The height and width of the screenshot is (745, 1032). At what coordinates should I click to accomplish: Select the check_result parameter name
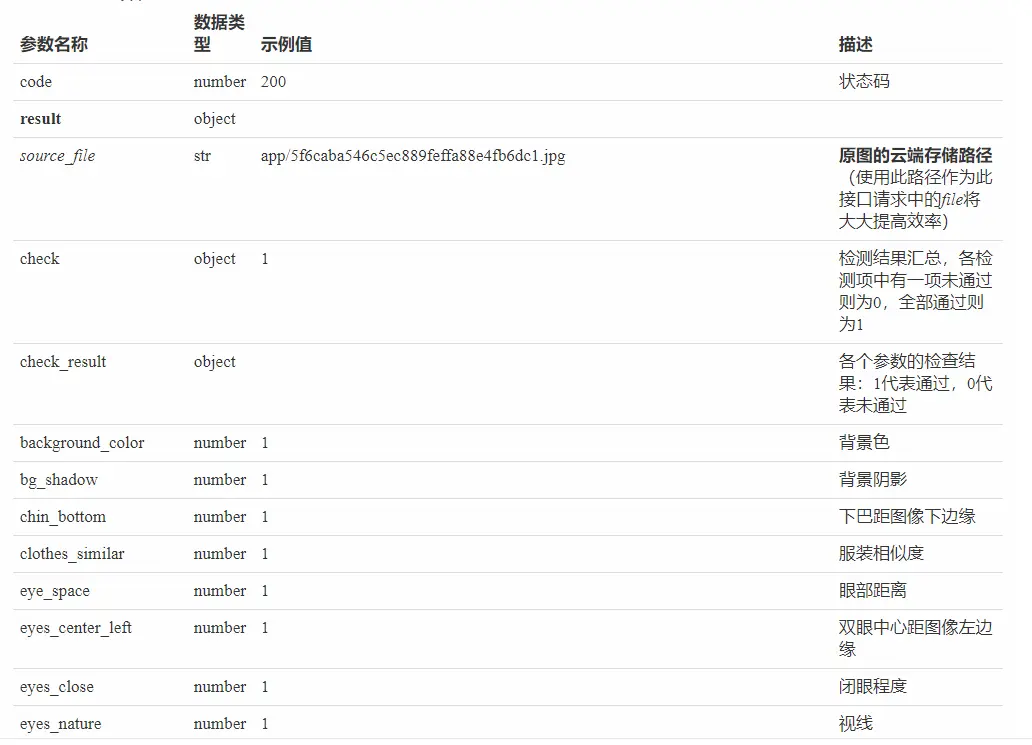63,362
